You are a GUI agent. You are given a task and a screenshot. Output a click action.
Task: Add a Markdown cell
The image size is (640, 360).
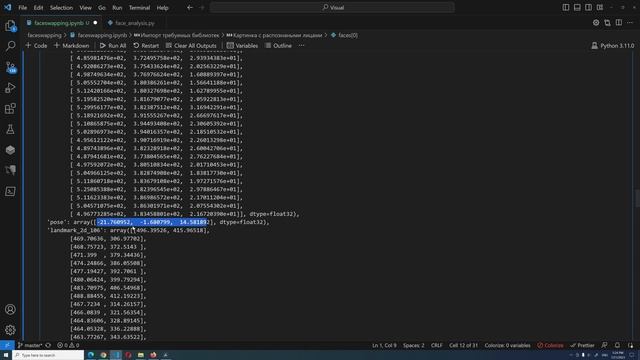(71, 46)
